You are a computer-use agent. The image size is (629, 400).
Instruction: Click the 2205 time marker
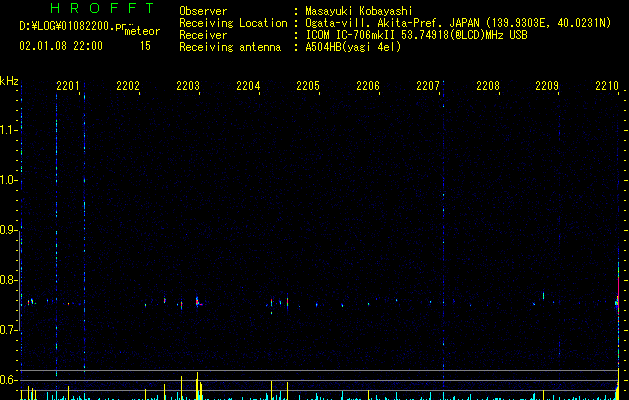308,85
